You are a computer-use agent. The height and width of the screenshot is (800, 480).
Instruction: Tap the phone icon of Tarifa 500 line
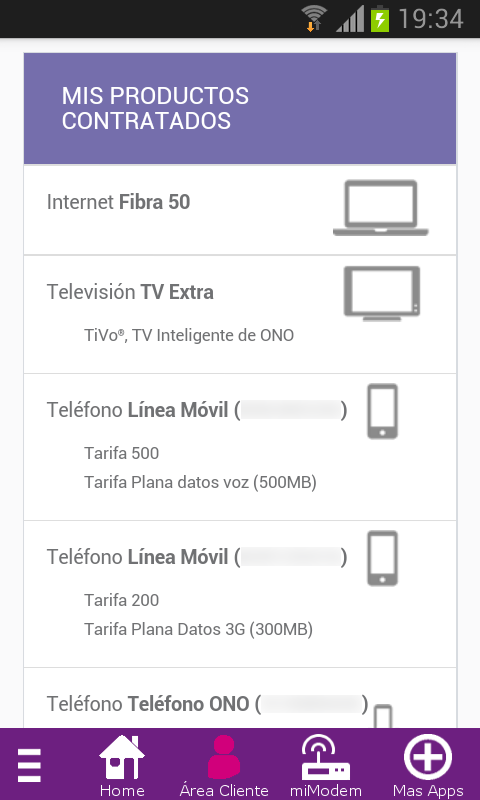pyautogui.click(x=383, y=411)
